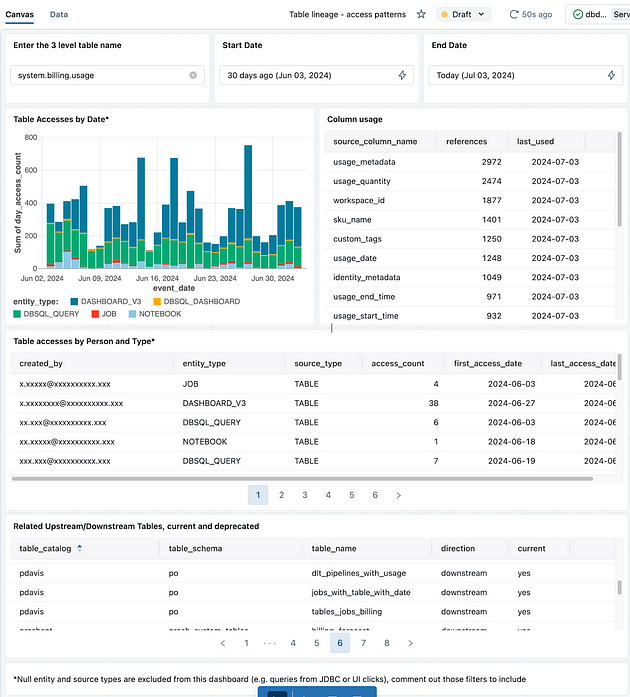This screenshot has height=697, width=630.
Task: Toggle NOTEBOOK legend series
Action: pos(155,314)
